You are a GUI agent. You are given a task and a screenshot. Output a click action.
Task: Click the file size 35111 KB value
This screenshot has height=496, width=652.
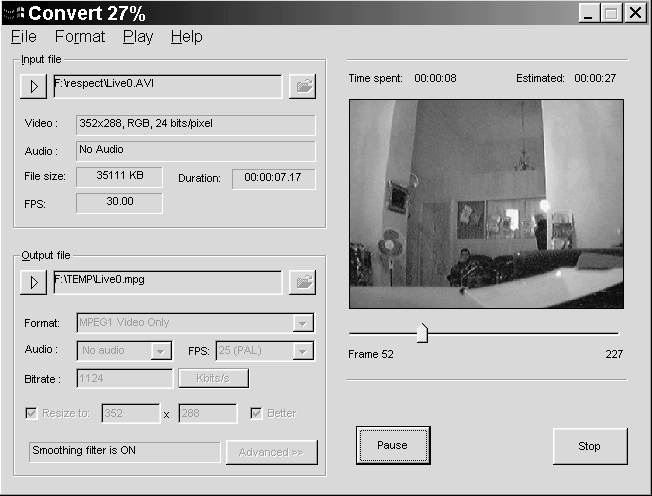click(x=119, y=177)
